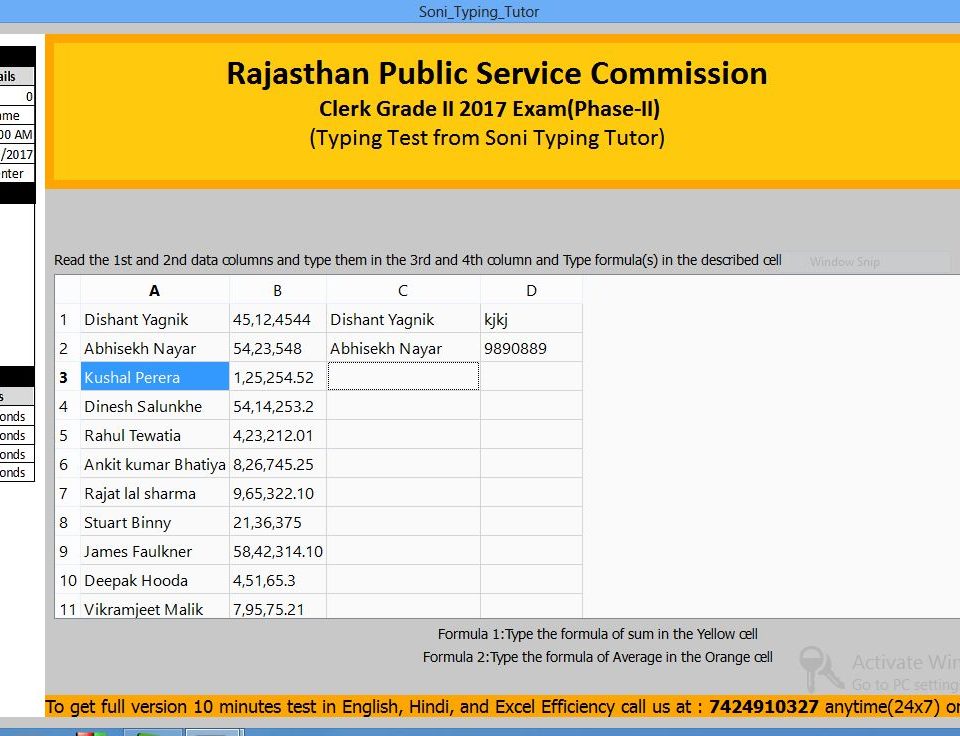
Task: Select cell 'Deepak Hooda'
Action: (x=155, y=580)
